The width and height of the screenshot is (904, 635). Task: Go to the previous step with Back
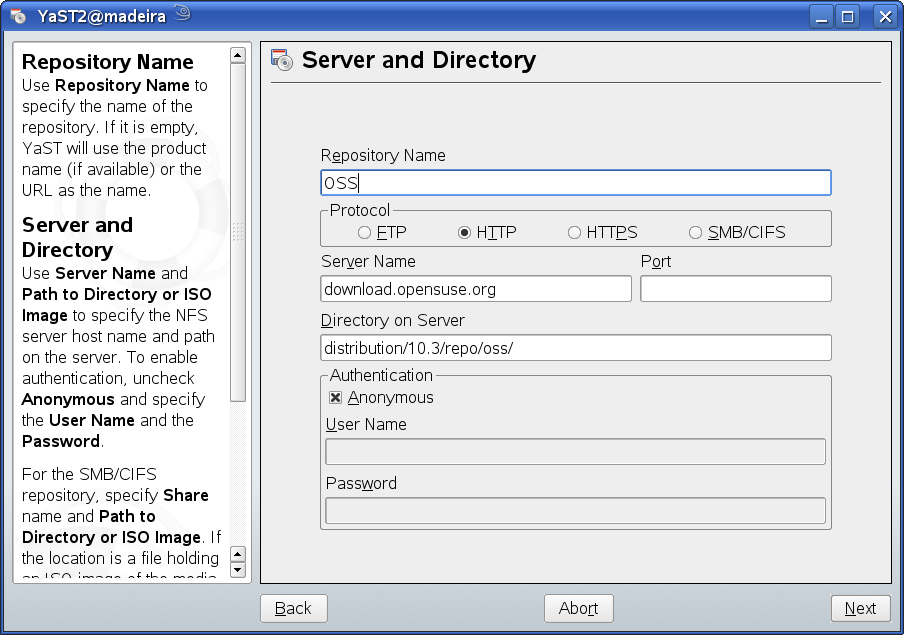coord(293,608)
